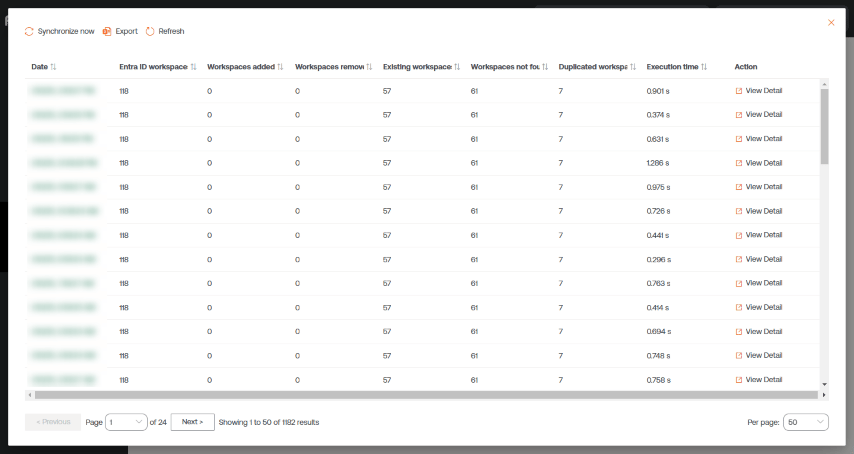Click the Synchronize now icon
This screenshot has height=454, width=854.
pos(29,32)
